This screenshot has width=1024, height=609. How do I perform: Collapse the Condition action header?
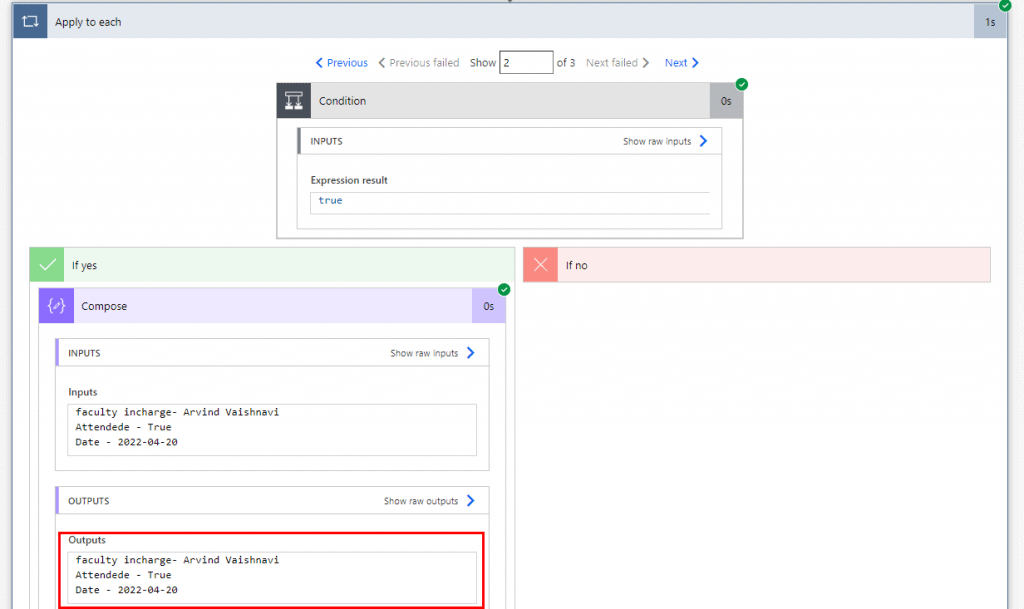[x=510, y=101]
